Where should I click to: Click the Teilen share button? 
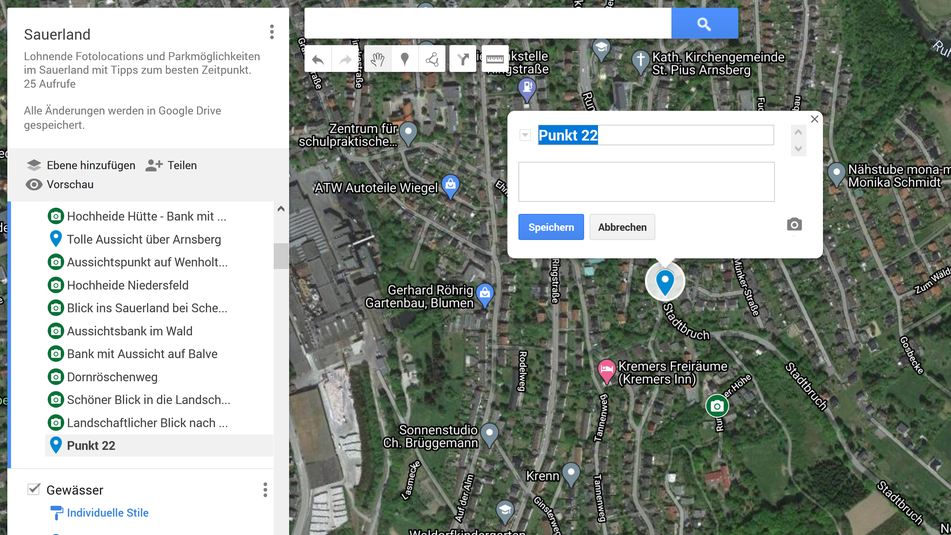tap(171, 165)
